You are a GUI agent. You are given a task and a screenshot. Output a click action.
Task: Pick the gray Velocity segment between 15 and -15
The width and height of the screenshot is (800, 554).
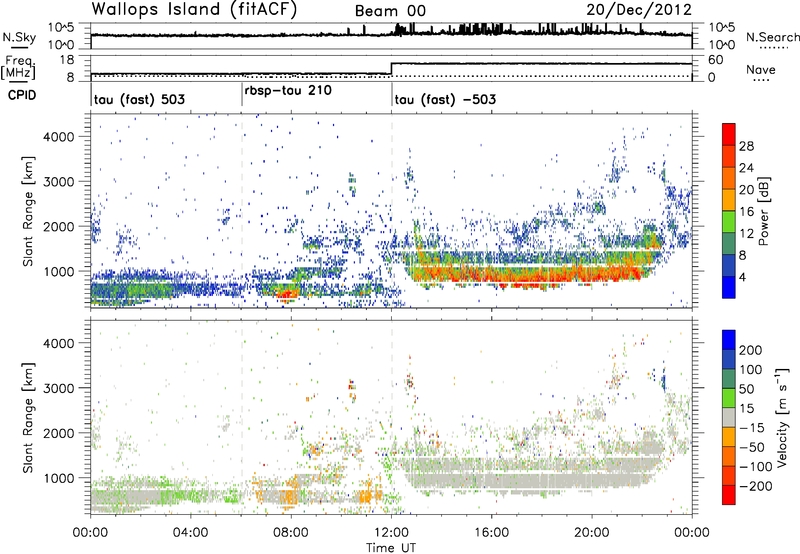pos(729,417)
